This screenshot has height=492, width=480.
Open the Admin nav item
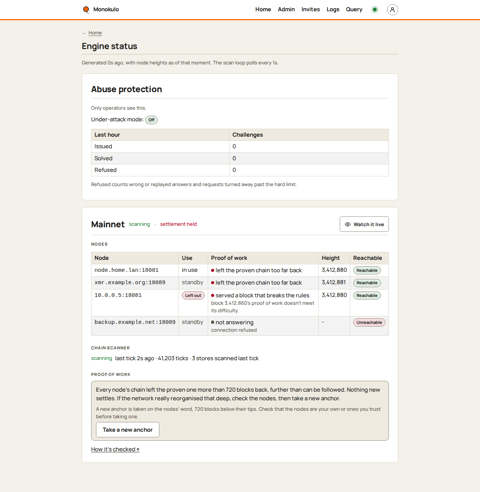tap(286, 9)
